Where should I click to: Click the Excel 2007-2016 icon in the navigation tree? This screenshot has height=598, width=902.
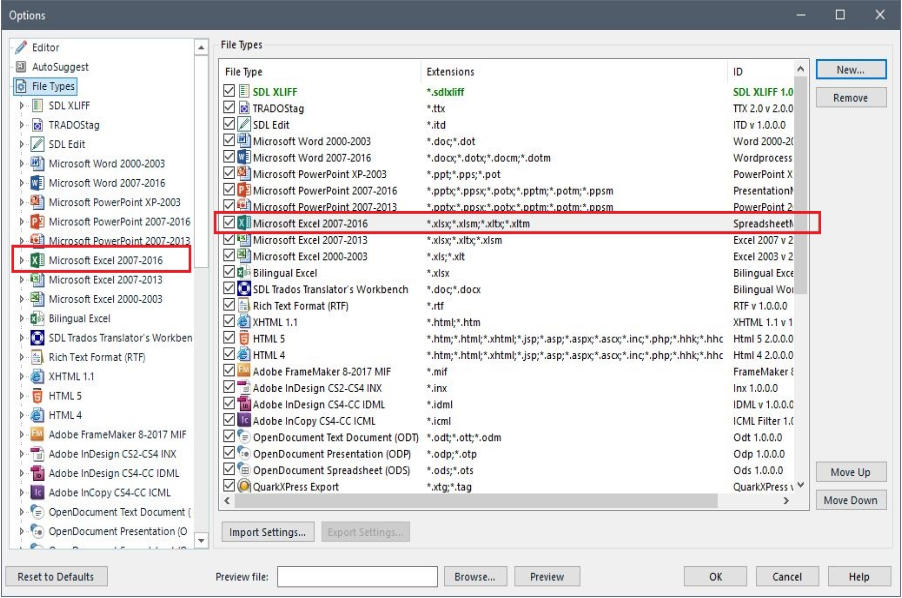(37, 260)
